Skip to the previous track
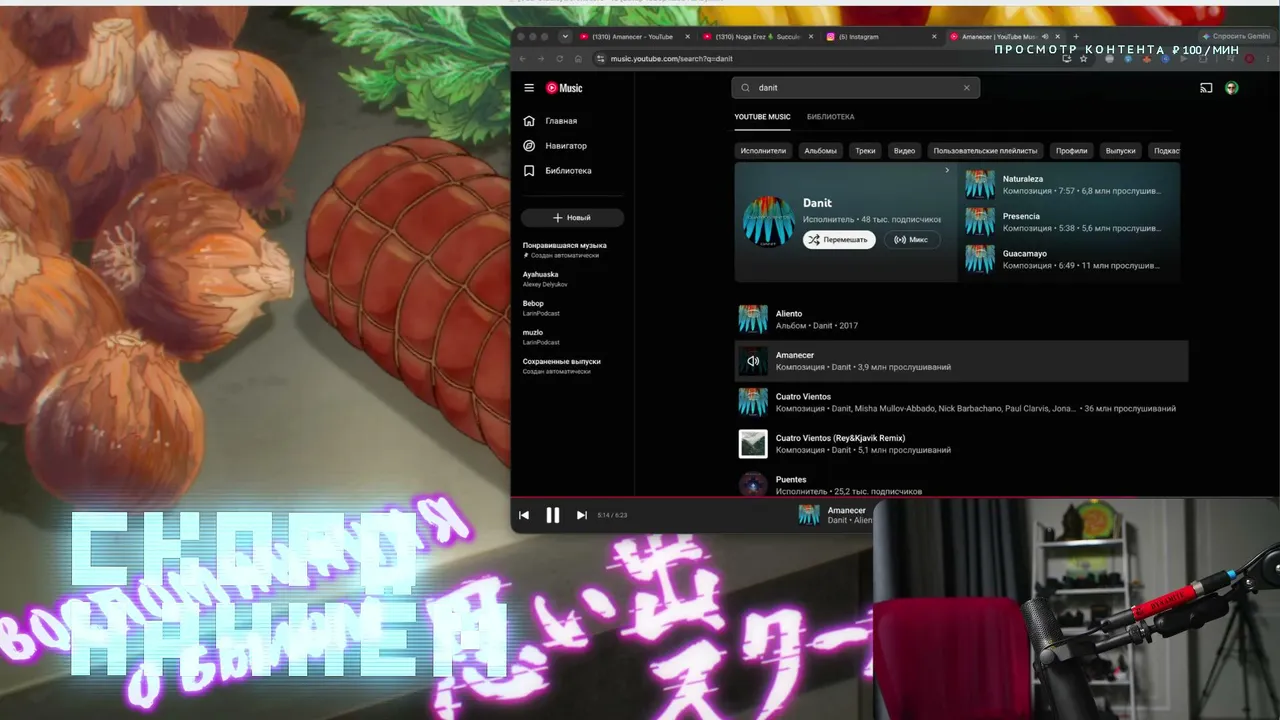Viewport: 1280px width, 720px height. [524, 515]
